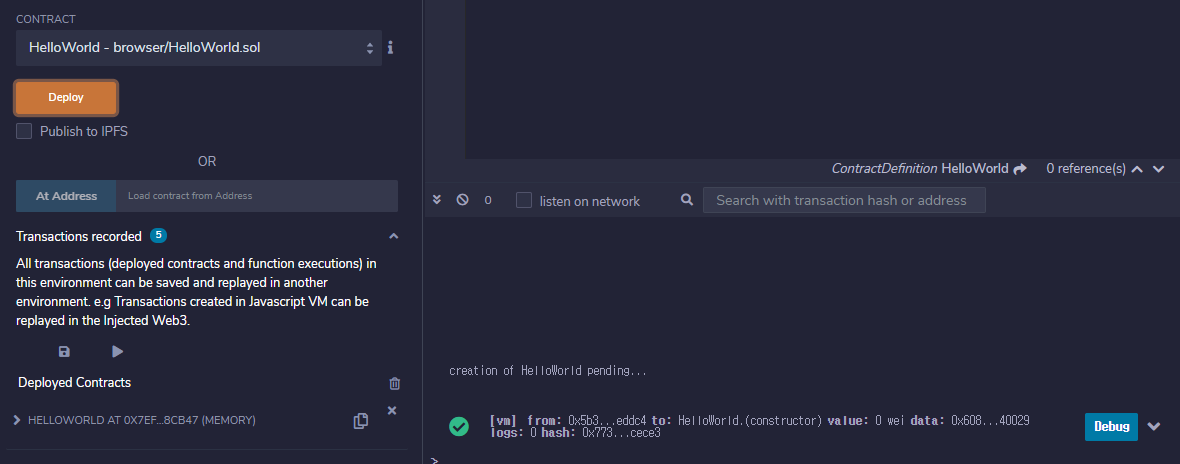Image resolution: width=1180 pixels, height=464 pixels.
Task: Click the ContractDefinition HelloWorld label
Action: pos(920,169)
